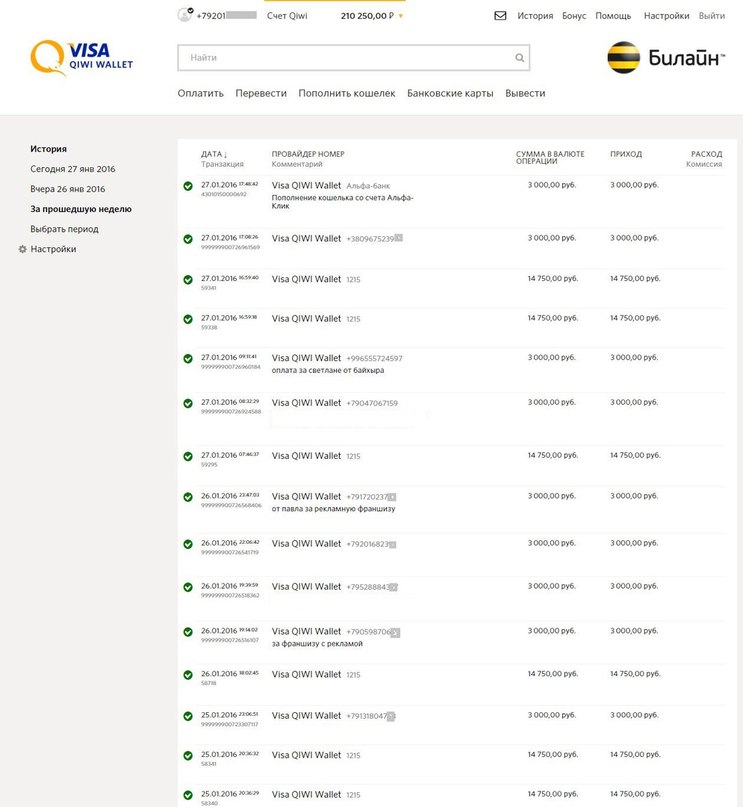Screen dimensions: 743x807
Task: Click the search magnifier icon
Action: [520, 58]
